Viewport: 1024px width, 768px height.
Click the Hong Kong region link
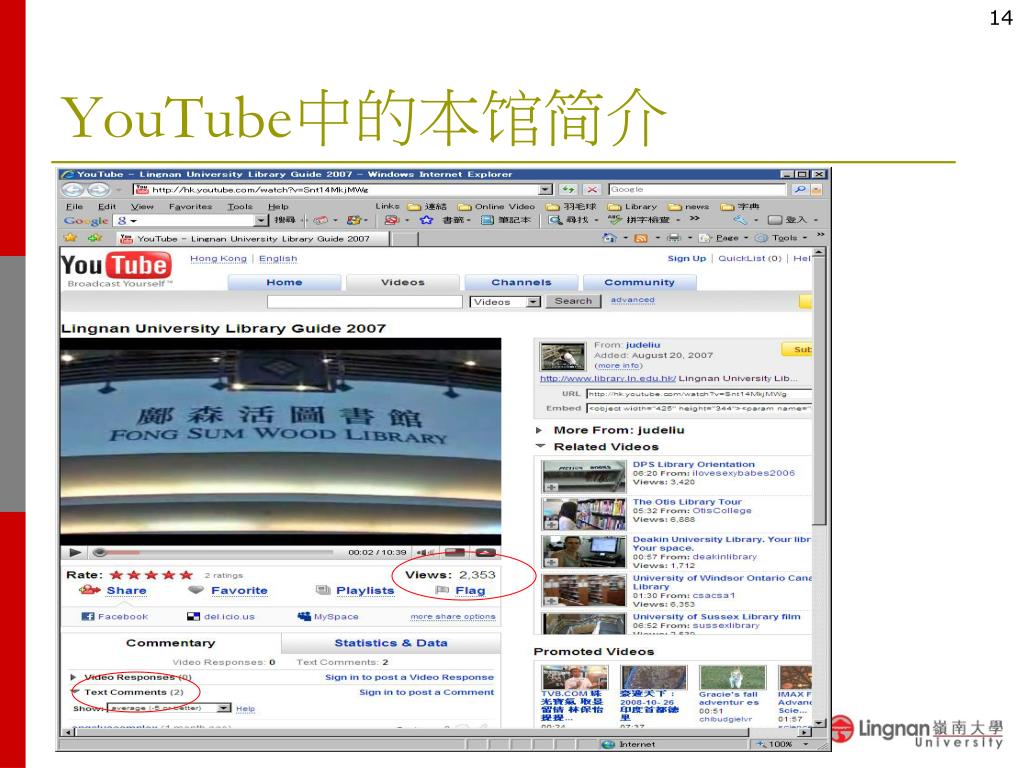click(218, 258)
